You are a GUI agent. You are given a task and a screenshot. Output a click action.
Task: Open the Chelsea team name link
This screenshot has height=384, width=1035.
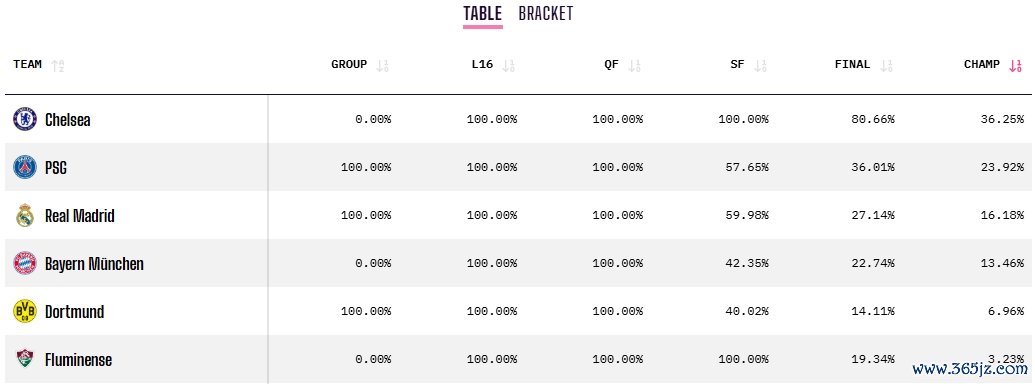tap(67, 120)
